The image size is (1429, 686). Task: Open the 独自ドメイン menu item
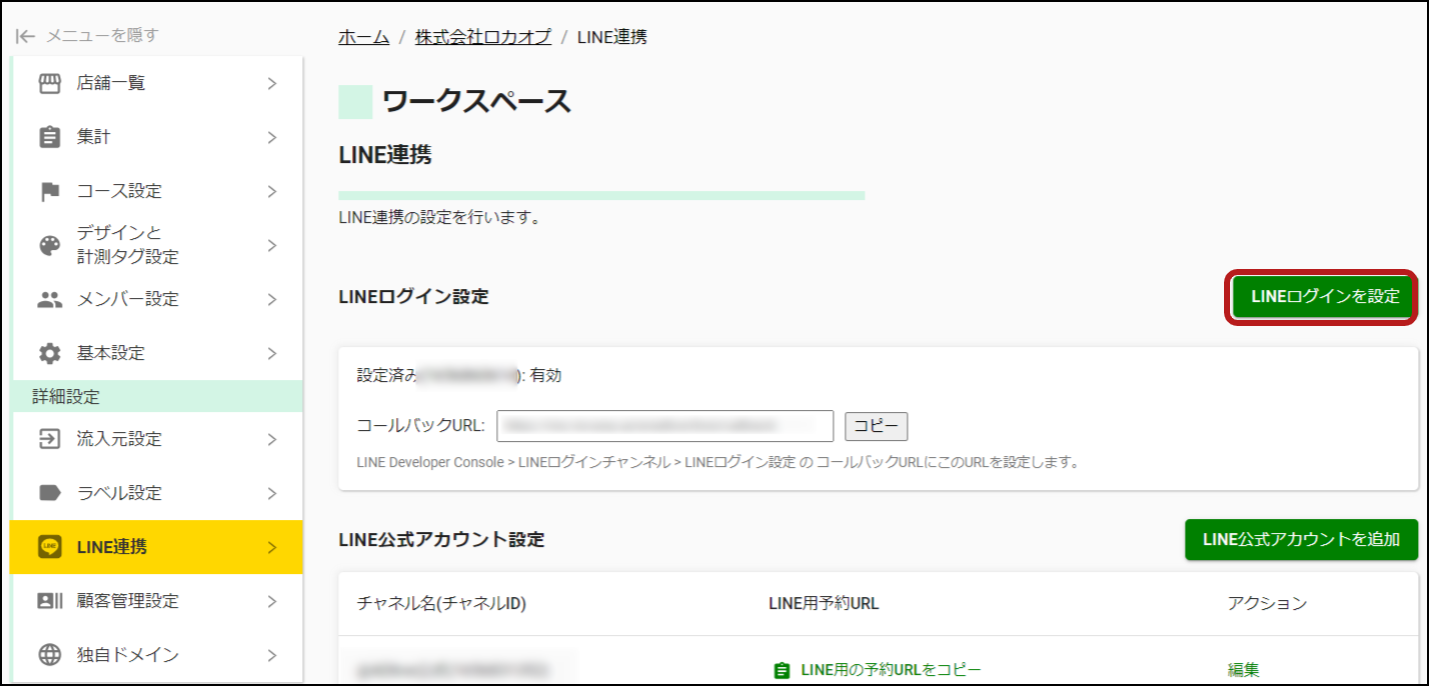(156, 655)
